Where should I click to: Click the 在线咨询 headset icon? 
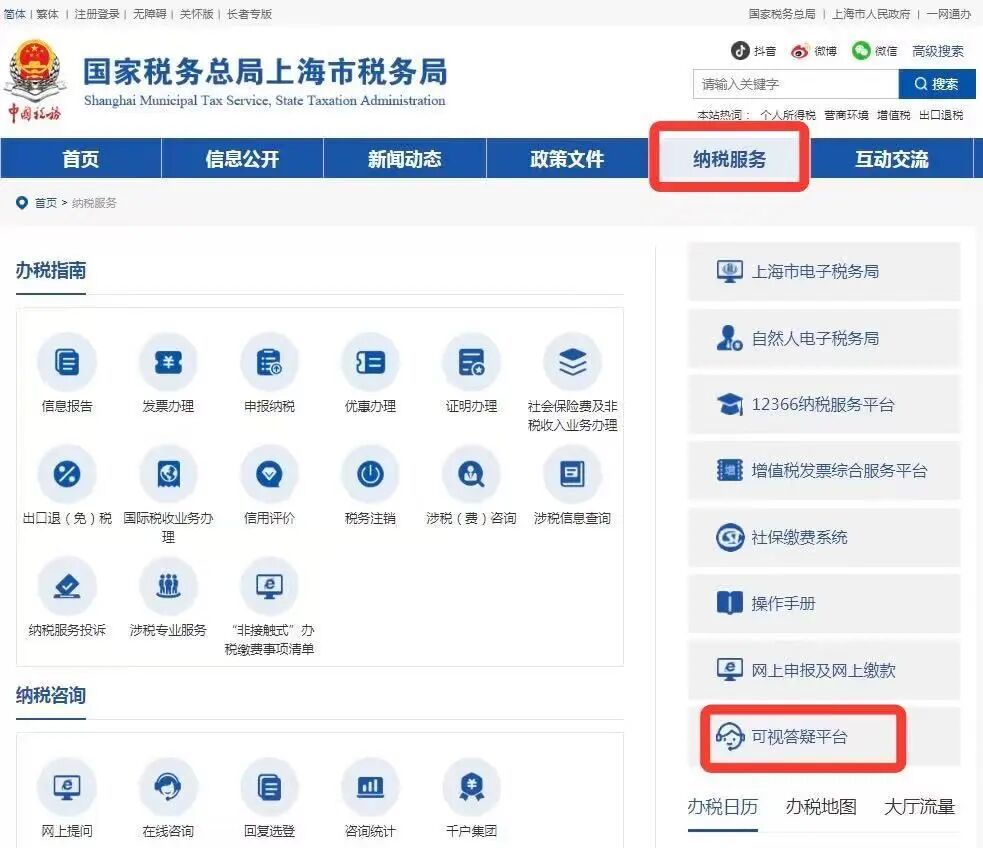pos(168,787)
